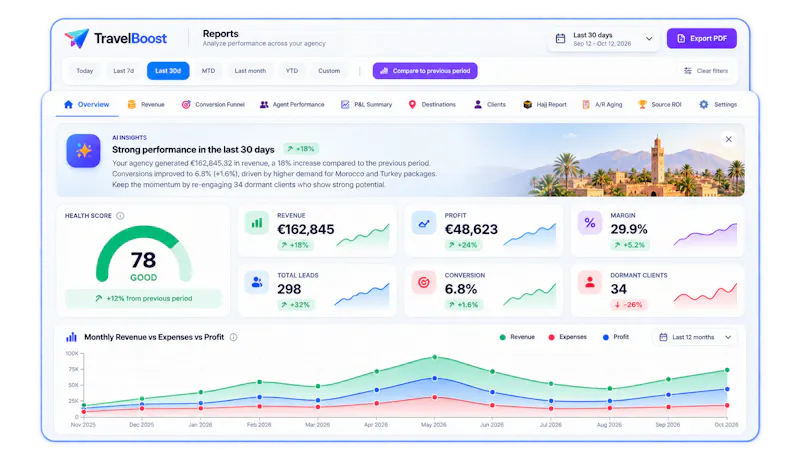Click the Dormant Clients -26% badge
This screenshot has height=450, width=800.
[629, 305]
